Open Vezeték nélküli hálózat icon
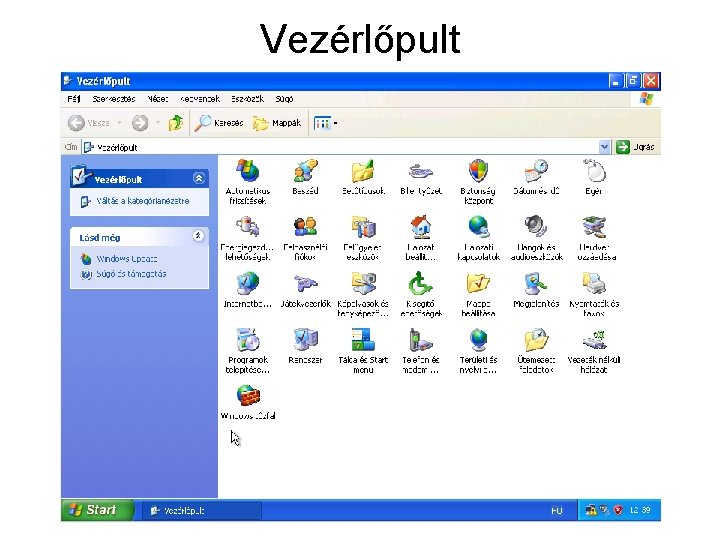The width and height of the screenshot is (720, 540). point(594,340)
